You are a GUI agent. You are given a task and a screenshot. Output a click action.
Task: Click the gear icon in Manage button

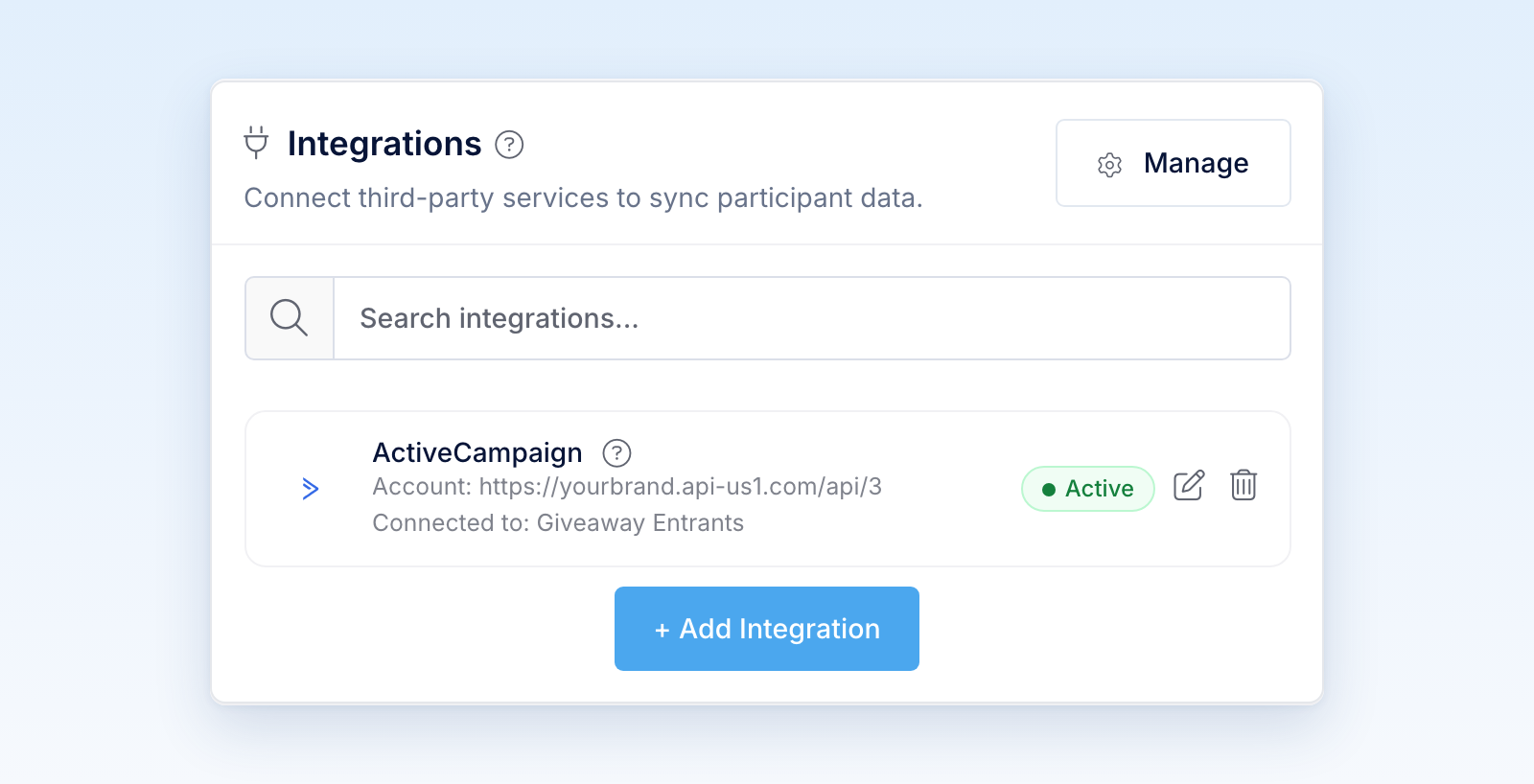[1109, 165]
